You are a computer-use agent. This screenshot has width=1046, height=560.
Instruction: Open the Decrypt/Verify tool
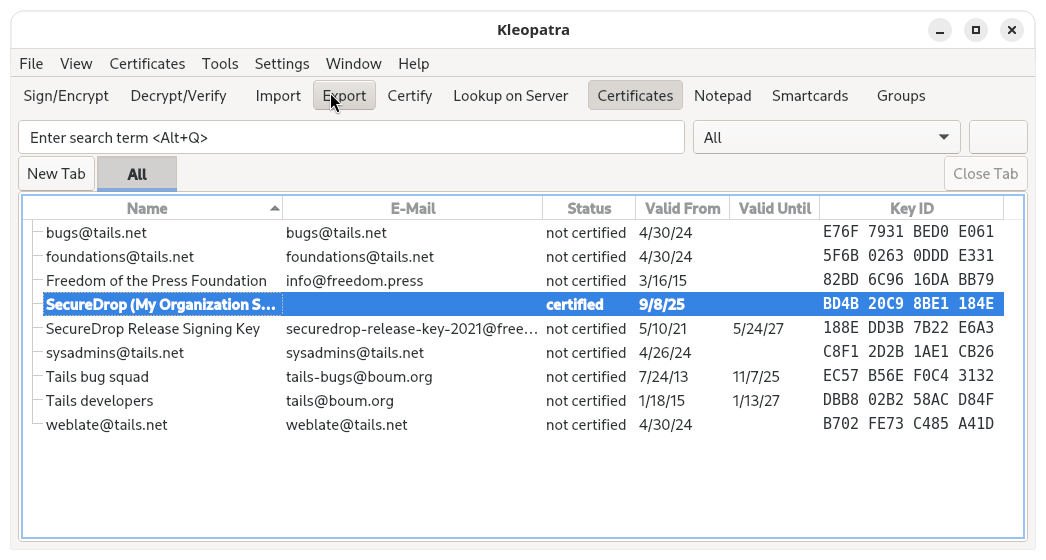pyautogui.click(x=178, y=96)
